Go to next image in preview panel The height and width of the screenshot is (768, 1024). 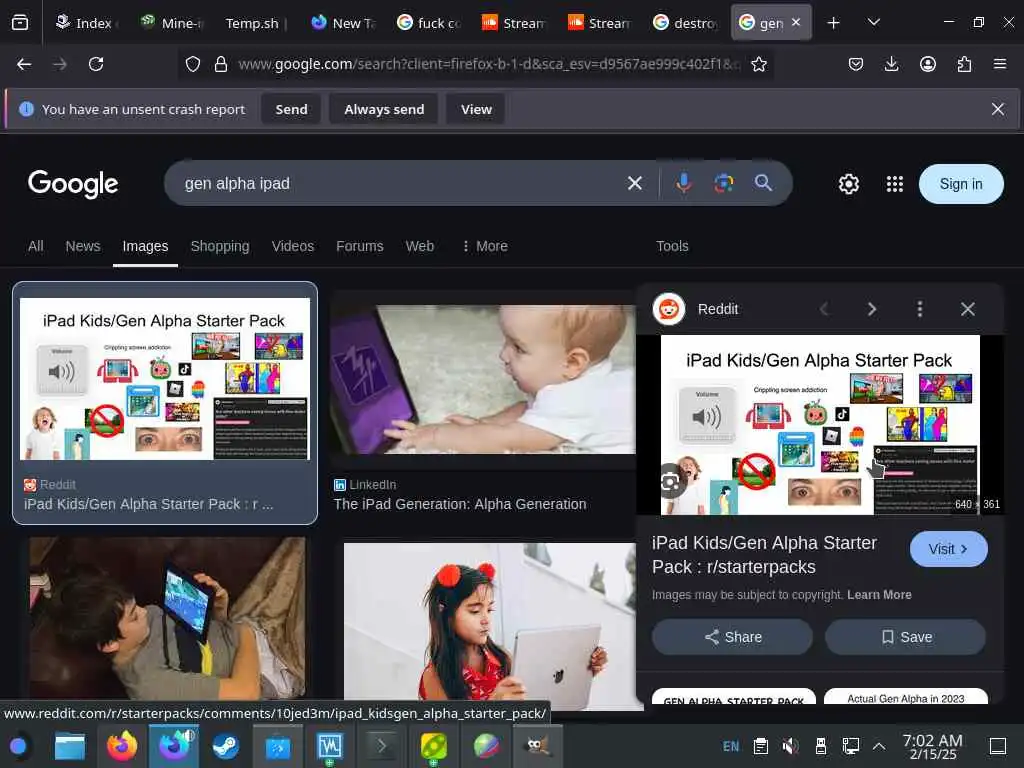(872, 309)
